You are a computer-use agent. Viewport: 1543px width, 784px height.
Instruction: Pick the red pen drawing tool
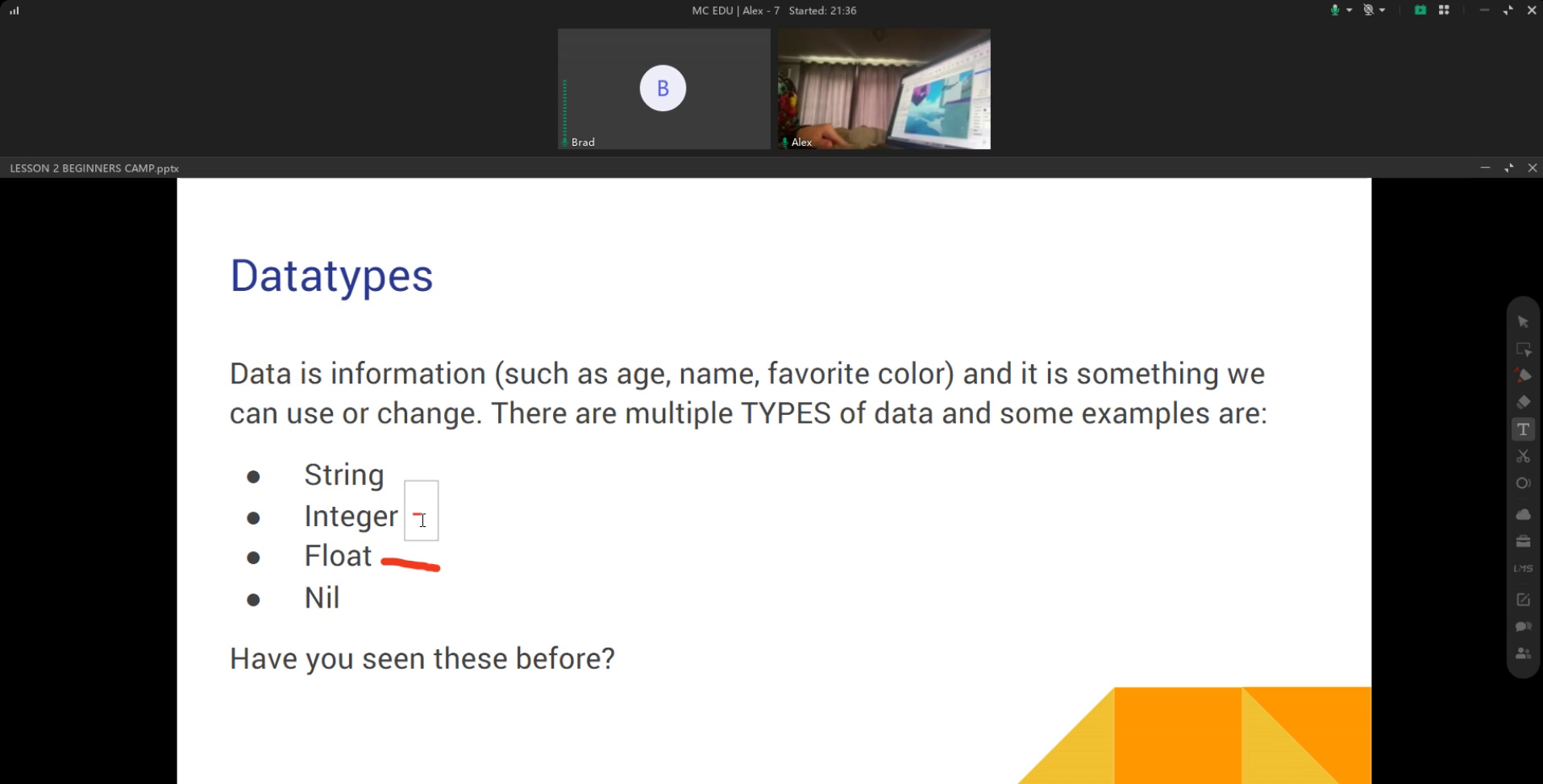point(1523,375)
